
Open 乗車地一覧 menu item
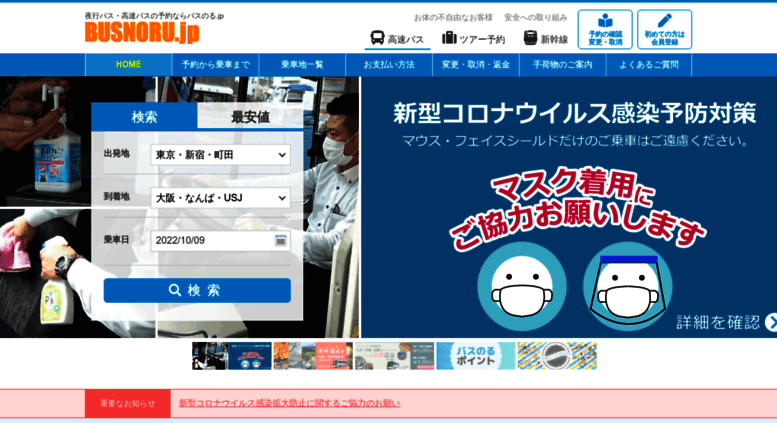tap(302, 64)
